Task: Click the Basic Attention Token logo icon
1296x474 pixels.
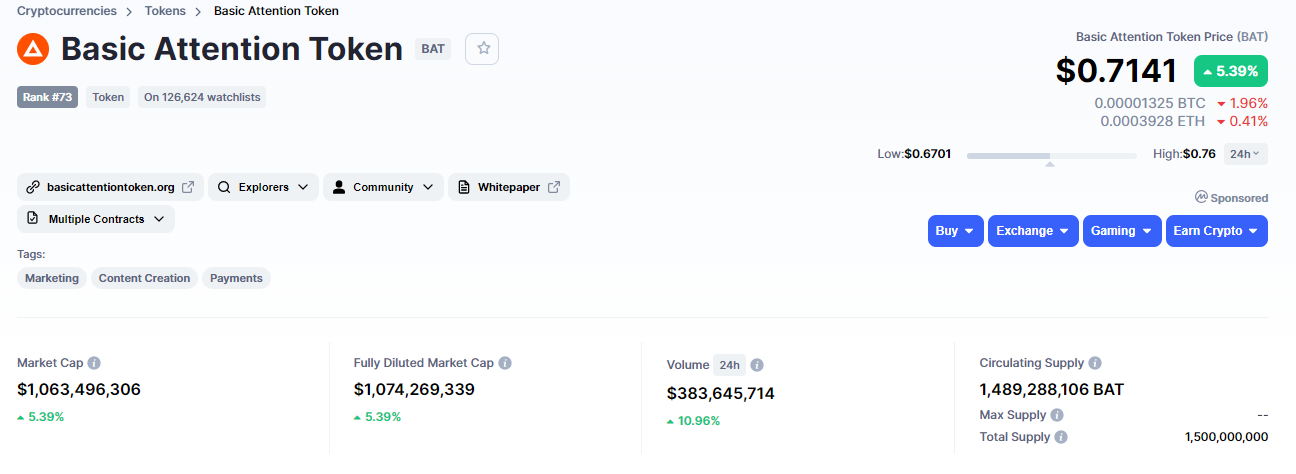Action: pyautogui.click(x=33, y=49)
